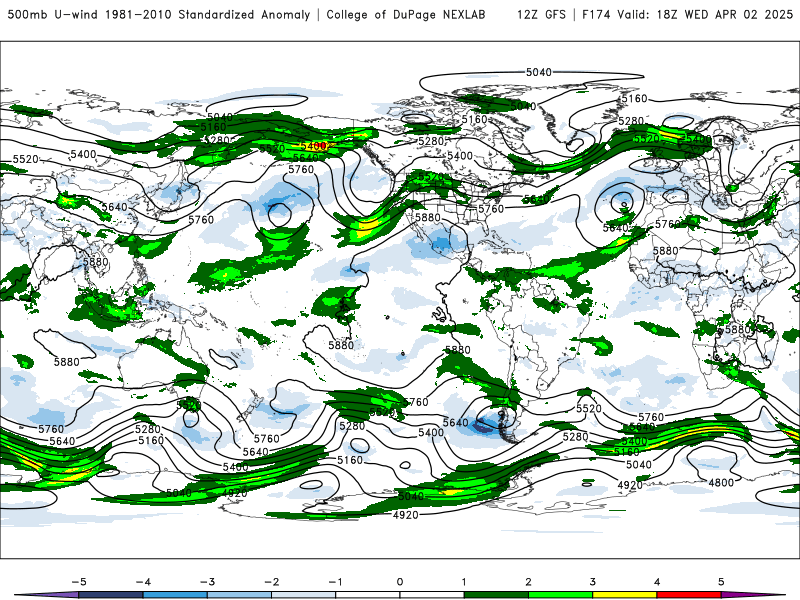Click the colorbar tick label 2
The image size is (800, 600).
528,582
